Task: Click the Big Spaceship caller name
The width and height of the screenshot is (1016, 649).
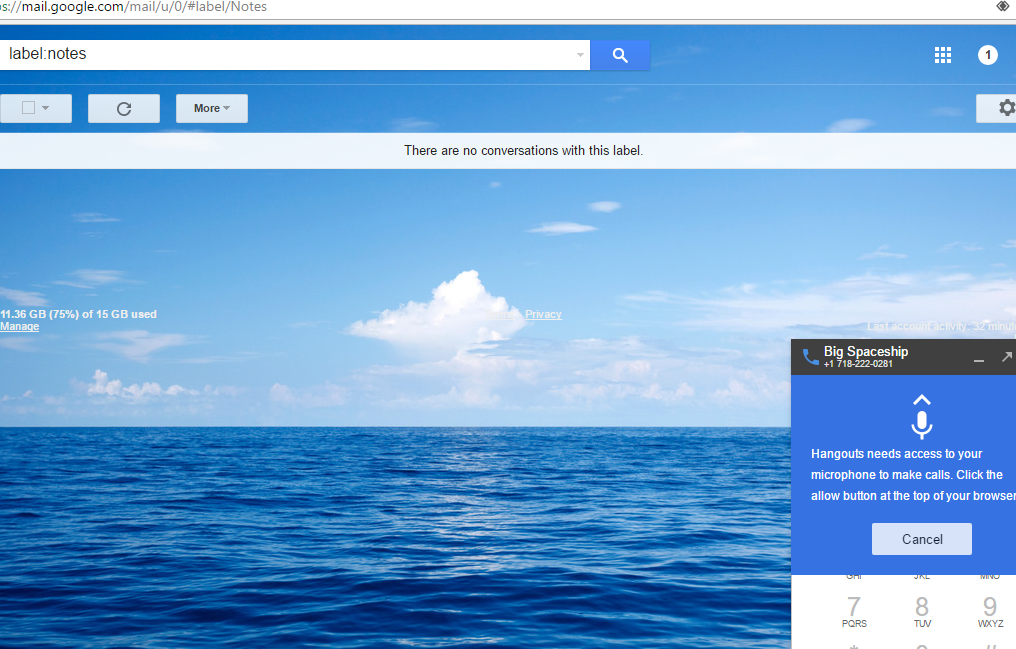Action: coord(866,351)
